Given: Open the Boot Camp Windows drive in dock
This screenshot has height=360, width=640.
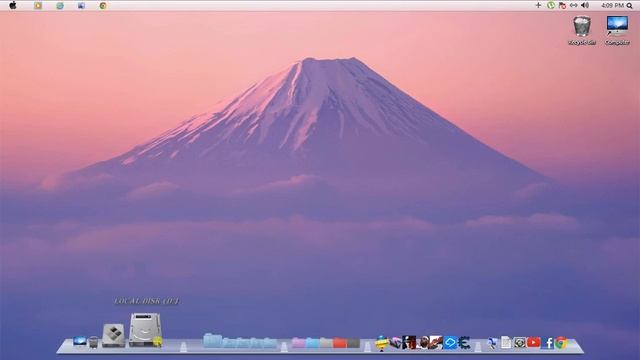Looking at the screenshot, I should 113,335.
